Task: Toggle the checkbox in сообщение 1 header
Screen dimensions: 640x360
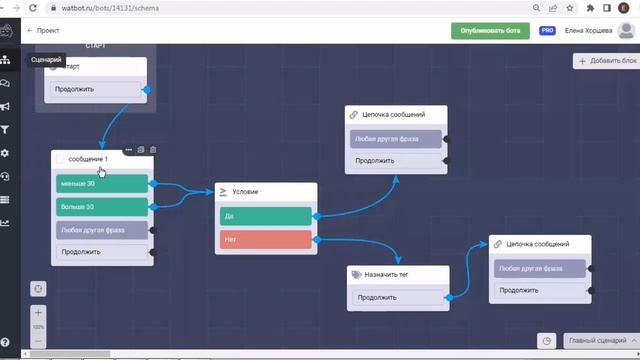Action: pyautogui.click(x=60, y=159)
